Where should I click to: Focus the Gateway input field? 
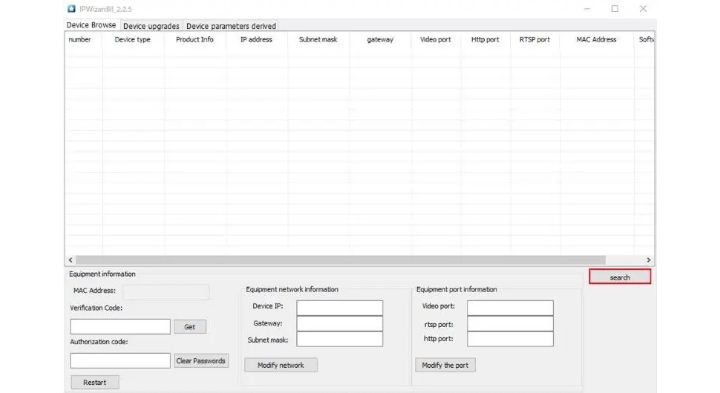[339, 323]
